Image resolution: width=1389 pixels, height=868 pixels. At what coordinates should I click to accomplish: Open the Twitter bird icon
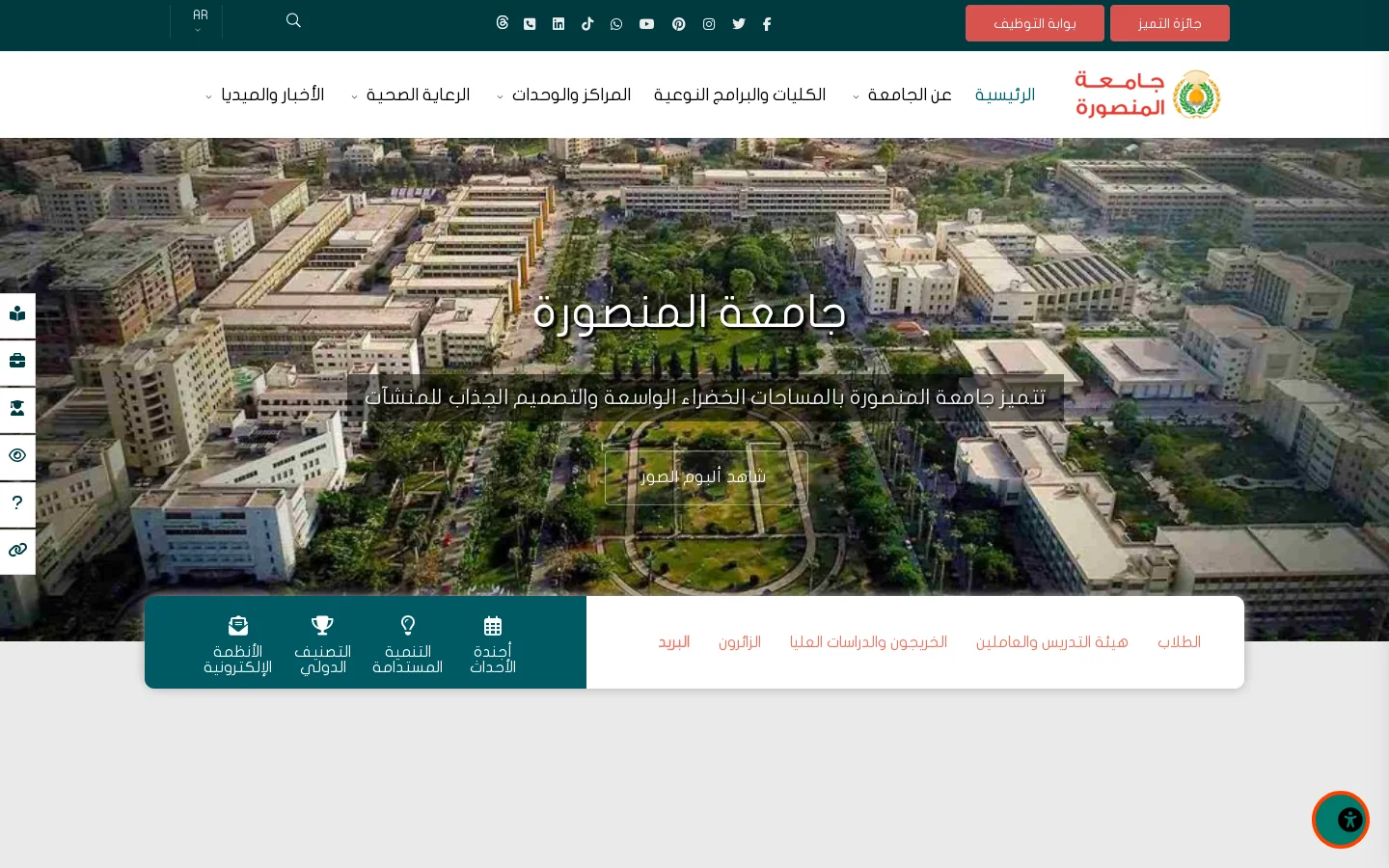point(739,24)
